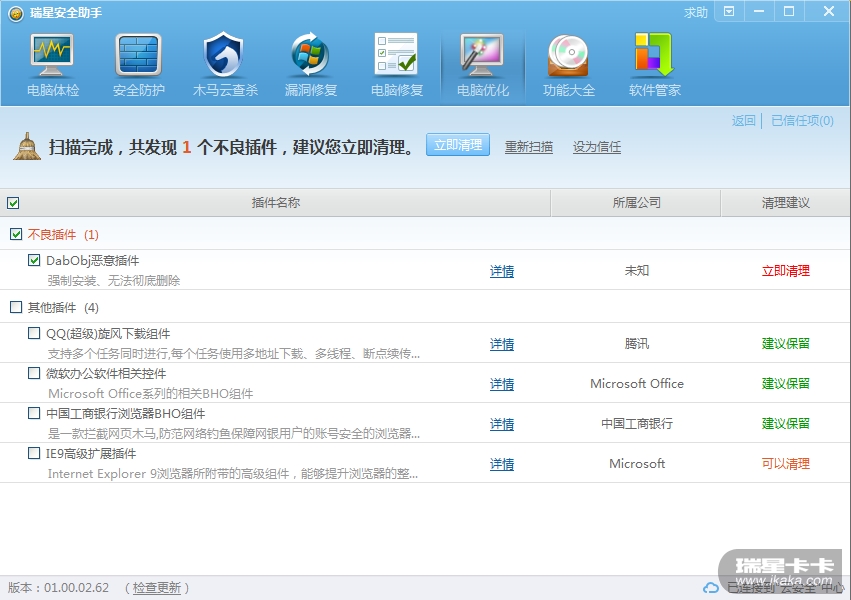Click 检查更新 check for updates link
This screenshot has height=600, width=851.
(x=157, y=588)
